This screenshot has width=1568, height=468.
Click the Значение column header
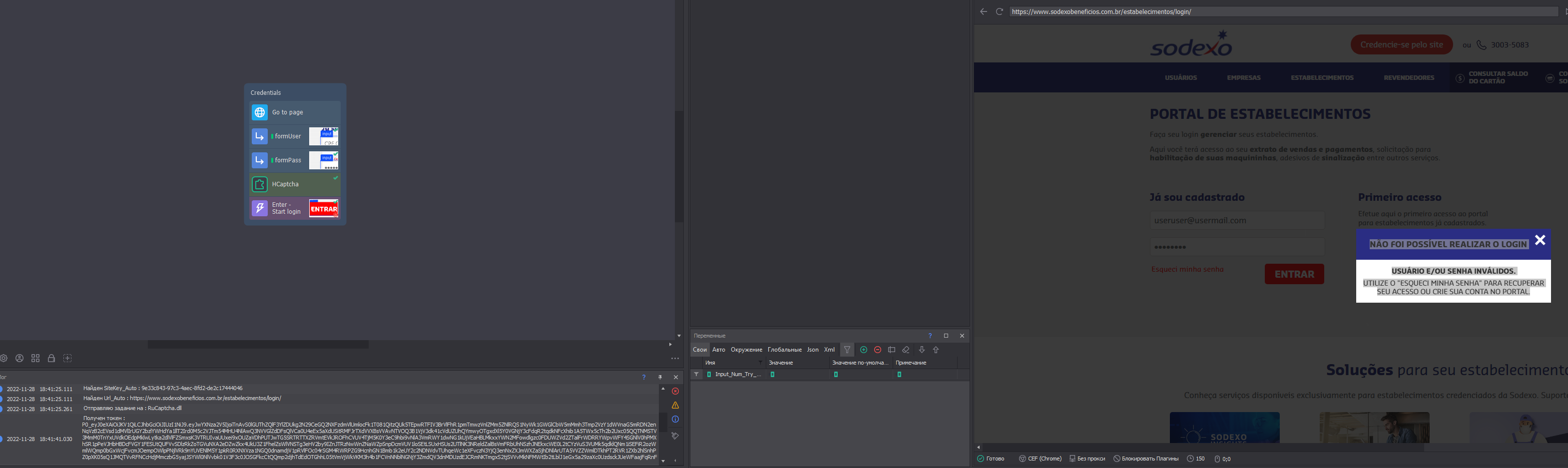(x=797, y=363)
